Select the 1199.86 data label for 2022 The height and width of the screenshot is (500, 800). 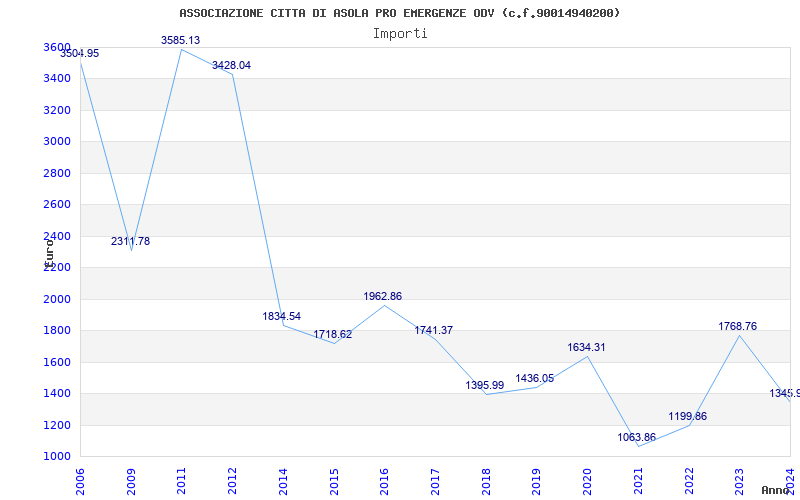click(688, 417)
